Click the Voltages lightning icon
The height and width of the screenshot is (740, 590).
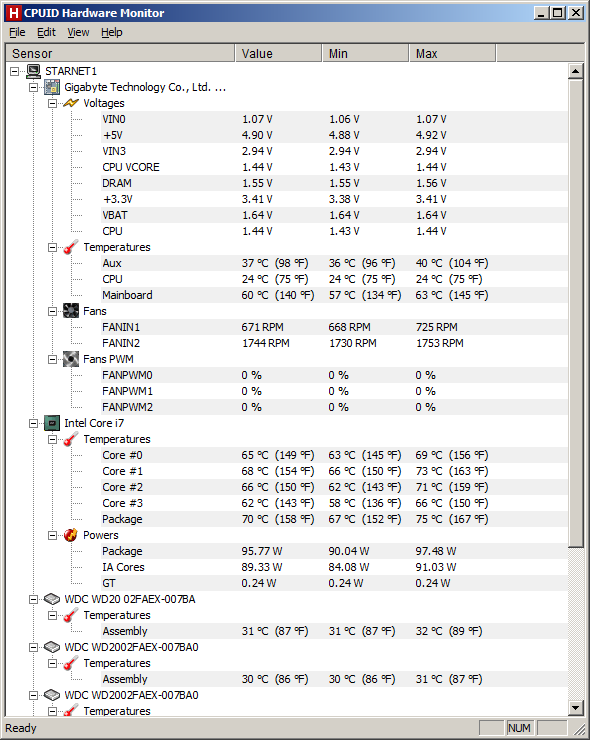click(71, 103)
